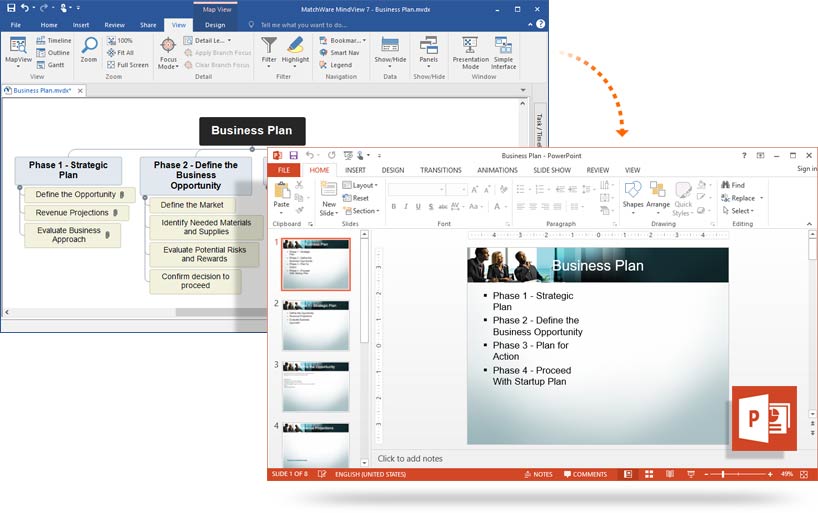
Task: Start Presentation Mode in MindView
Action: tap(471, 53)
